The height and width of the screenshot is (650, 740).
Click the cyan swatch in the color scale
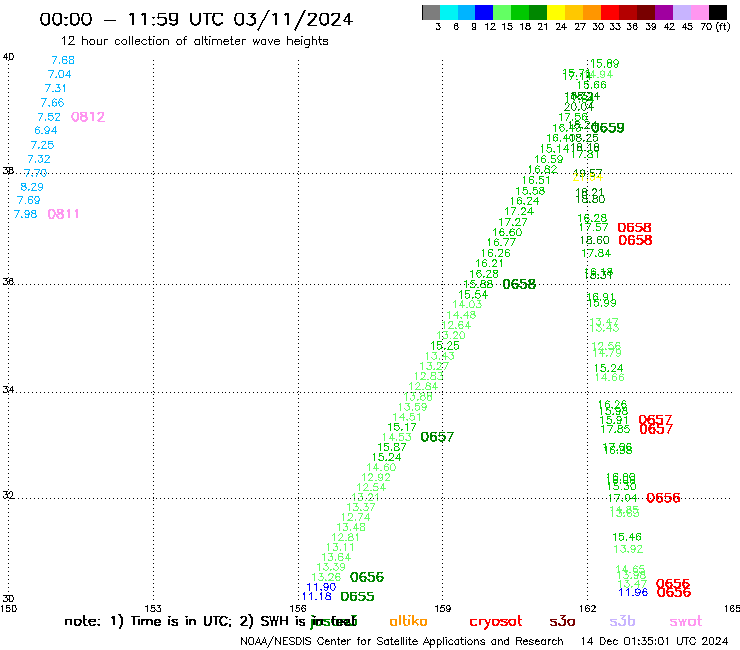tap(449, 12)
